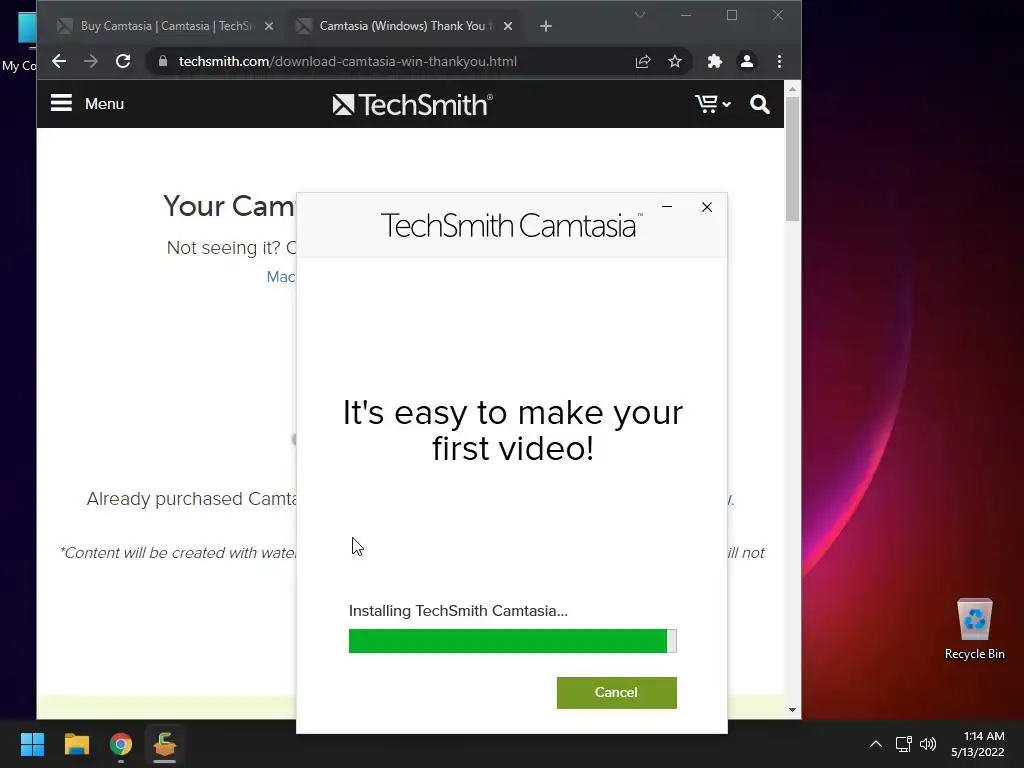Click scrollbar up arrow
This screenshot has width=1024, height=768.
pos(792,89)
